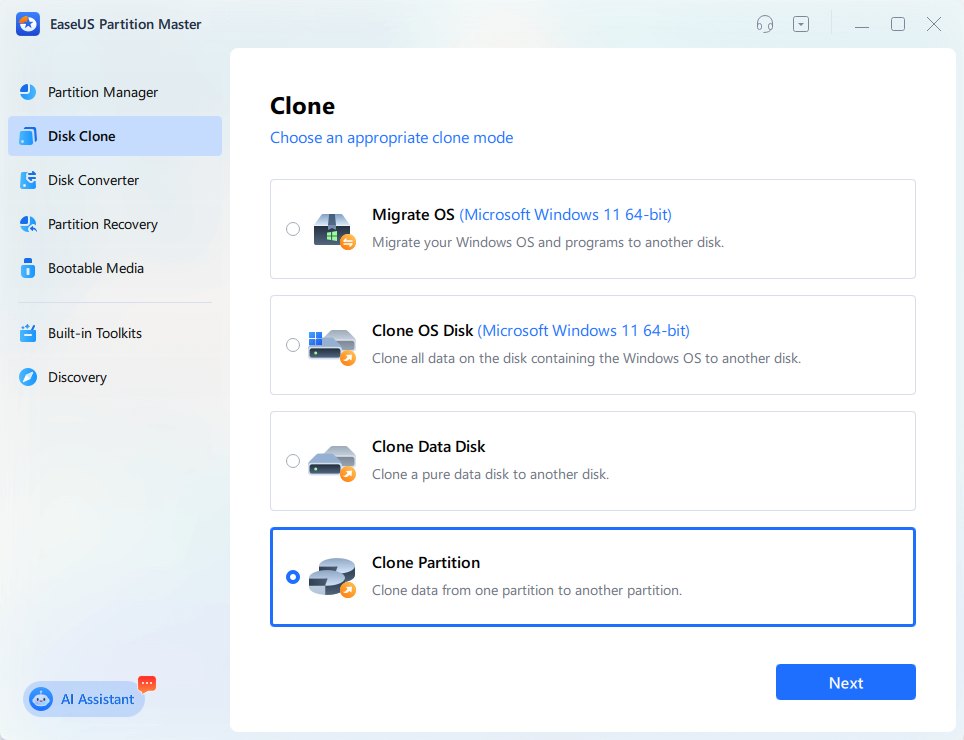The width and height of the screenshot is (964, 740).
Task: Click the Partition Recovery sidebar icon
Action: pos(28,224)
